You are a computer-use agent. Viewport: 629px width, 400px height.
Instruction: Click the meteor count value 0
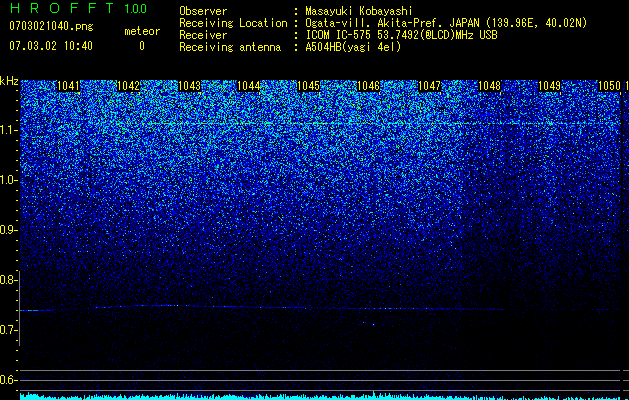pyautogui.click(x=142, y=46)
